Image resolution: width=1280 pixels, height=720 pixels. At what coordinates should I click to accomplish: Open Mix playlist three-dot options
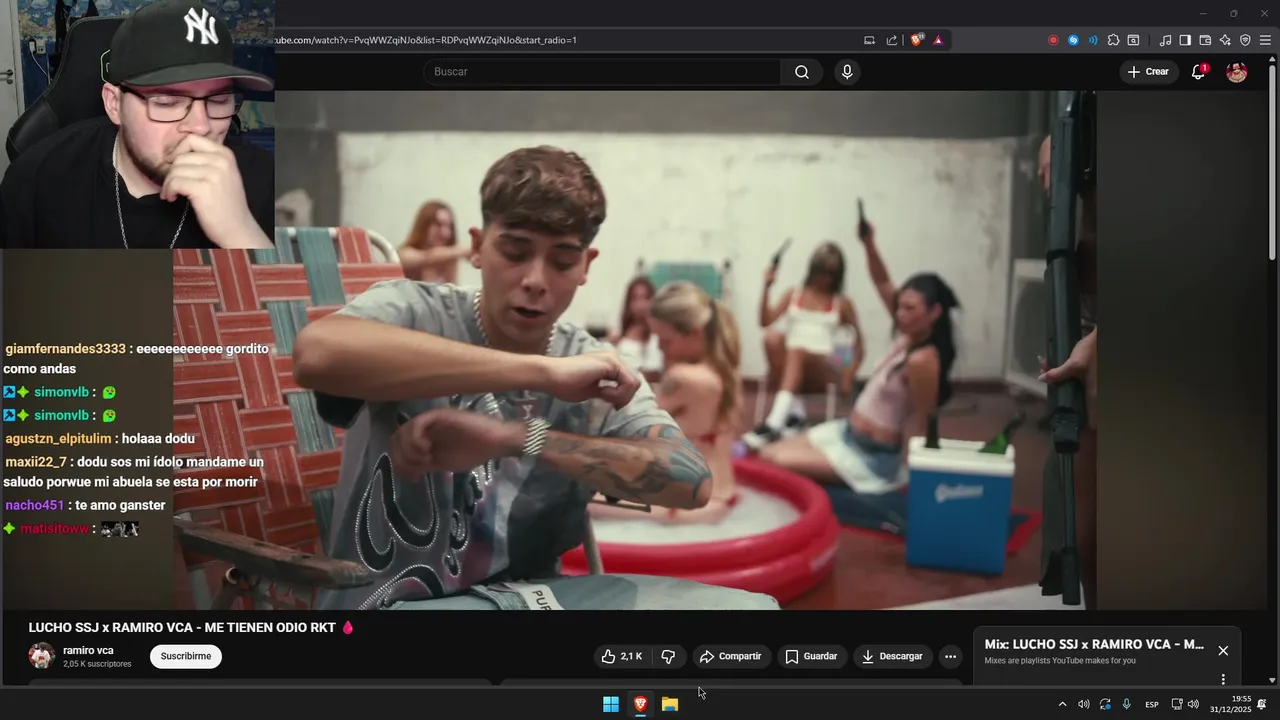click(1223, 679)
